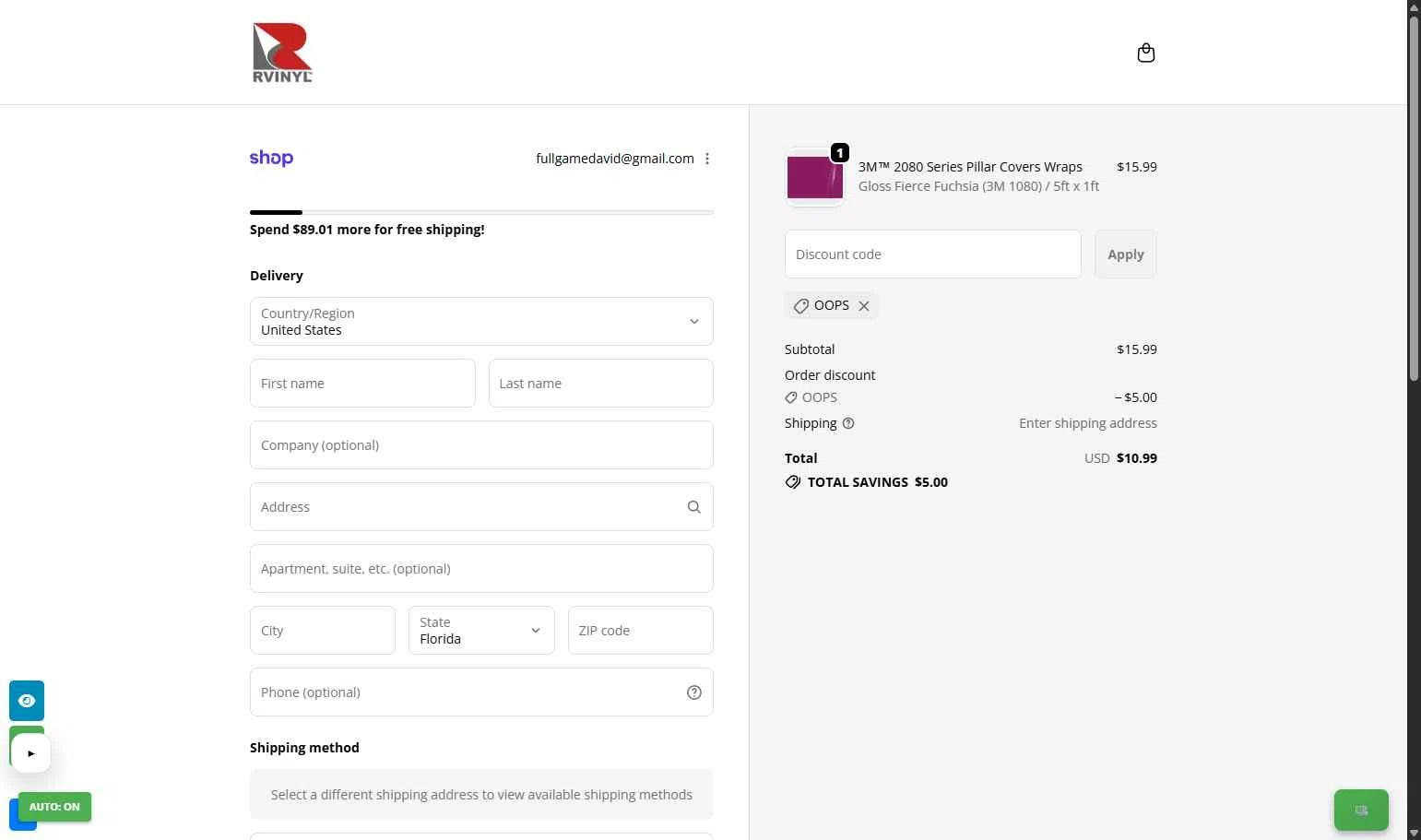1421x840 pixels.
Task: Focus the City field
Action: 323,631
